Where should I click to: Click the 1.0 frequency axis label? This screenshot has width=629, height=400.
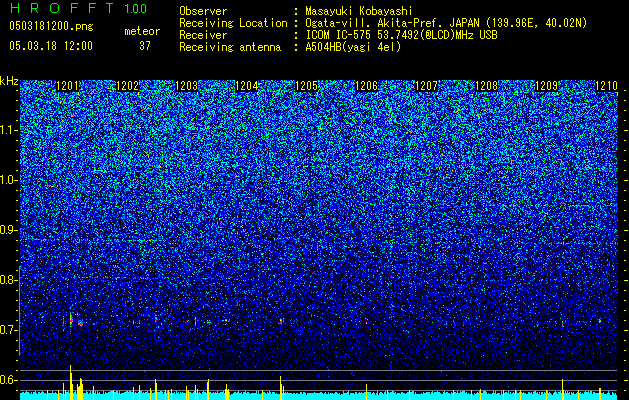tap(8, 180)
